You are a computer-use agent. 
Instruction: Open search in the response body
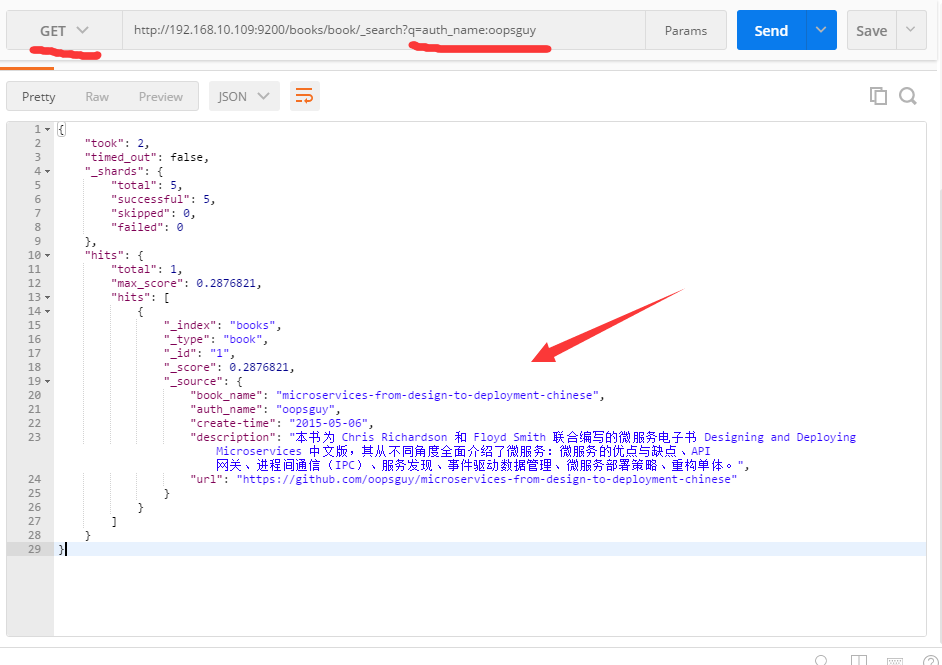908,96
